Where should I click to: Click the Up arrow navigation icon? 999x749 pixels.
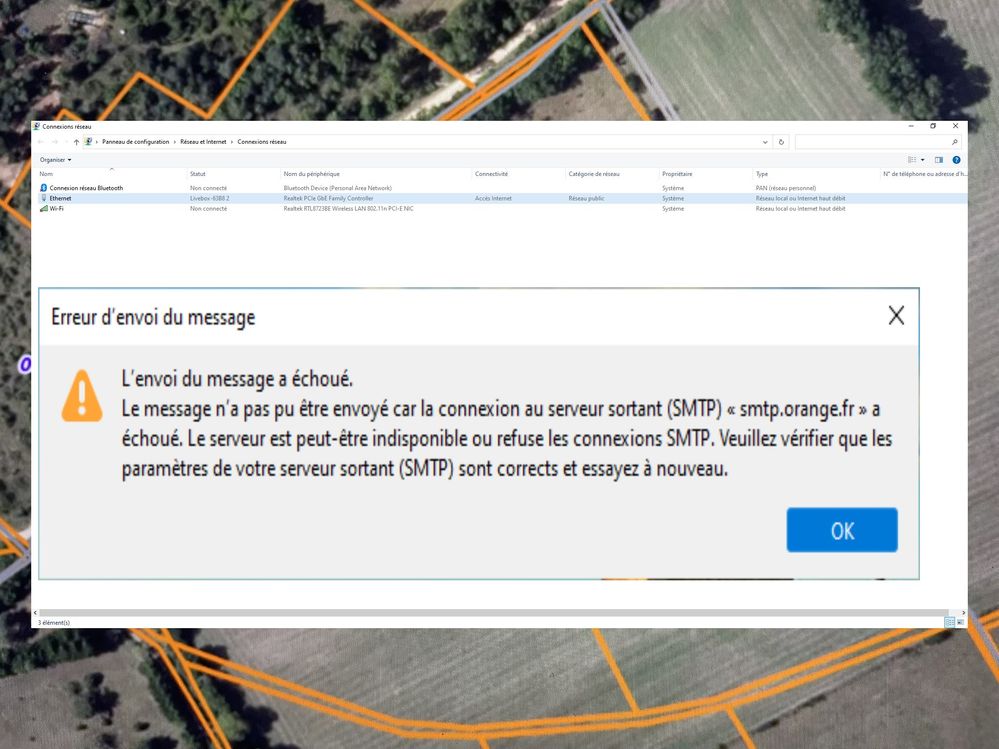(76, 142)
